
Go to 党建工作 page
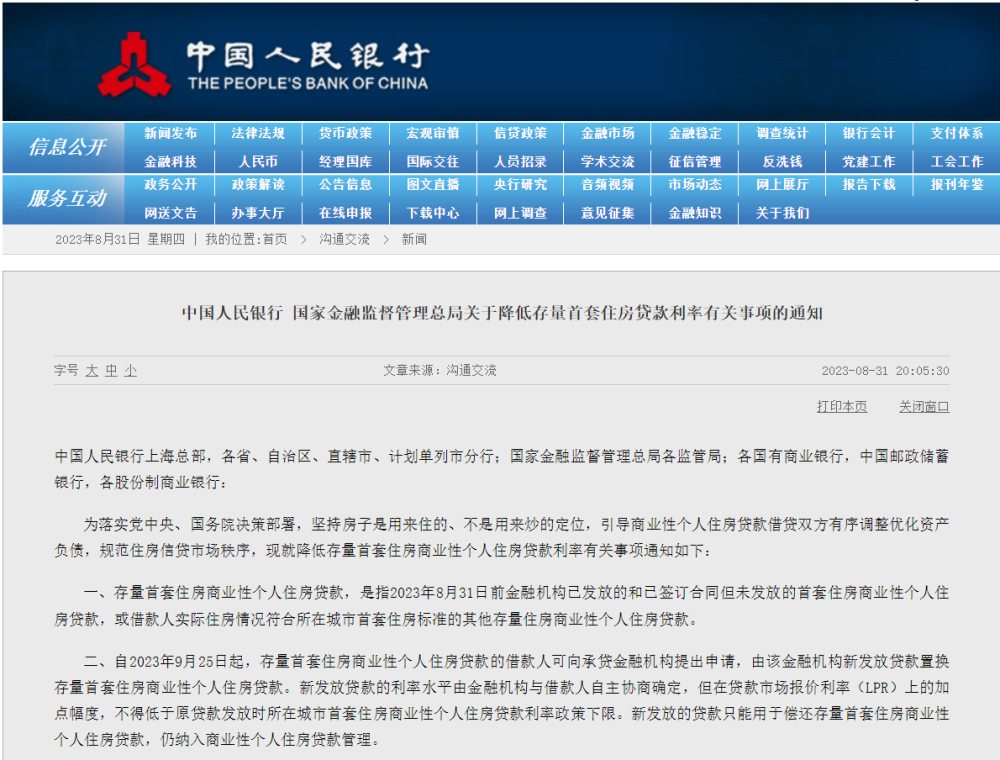[x=869, y=162]
